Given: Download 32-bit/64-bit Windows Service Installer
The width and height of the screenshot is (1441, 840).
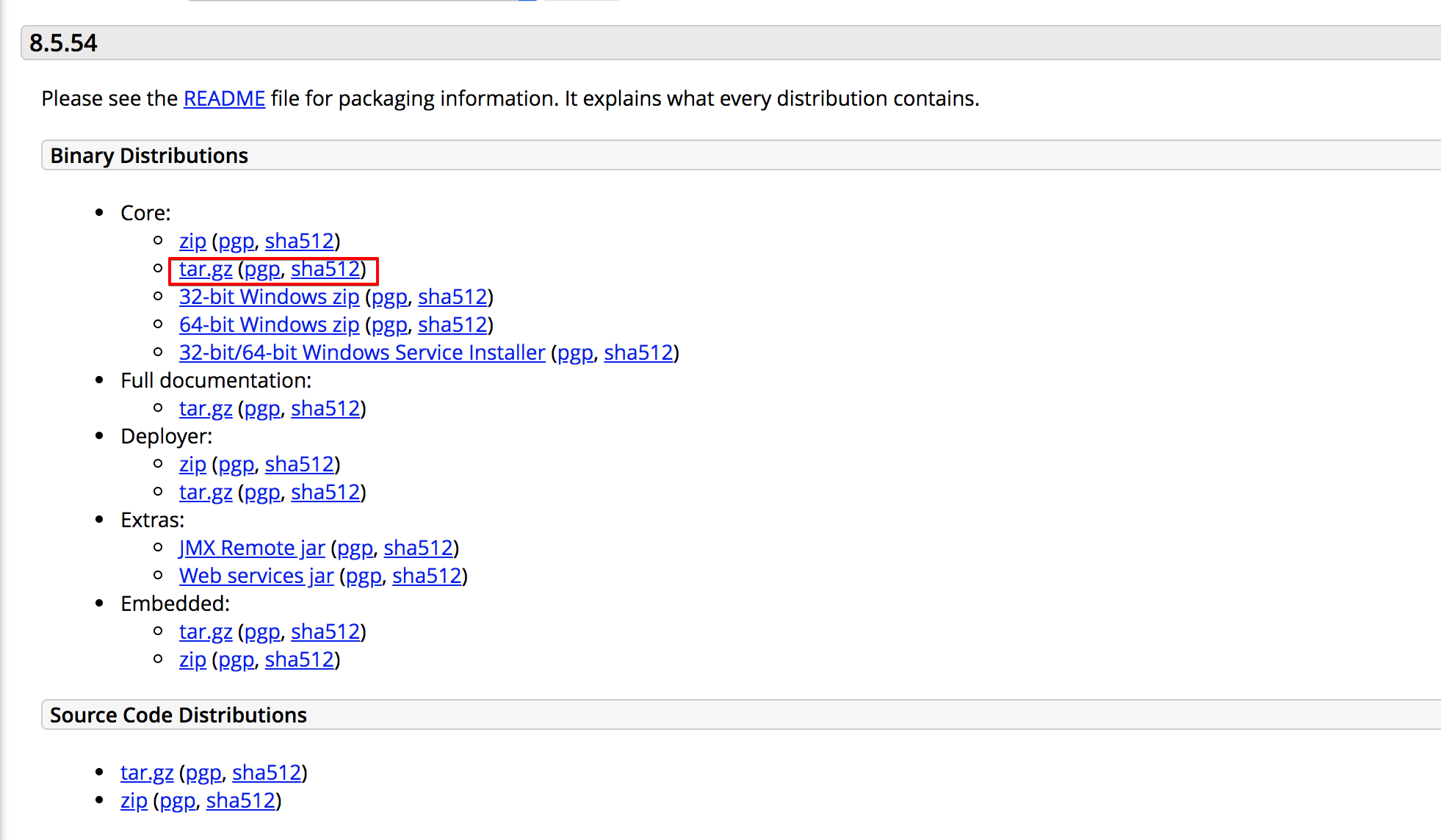Looking at the screenshot, I should click(x=362, y=352).
